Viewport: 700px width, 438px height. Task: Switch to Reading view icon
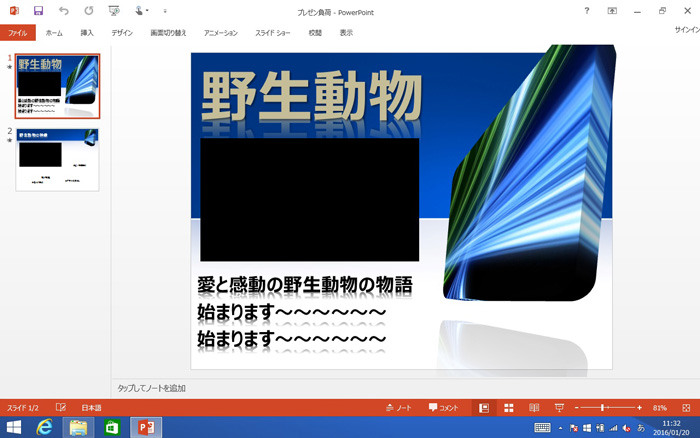pos(534,408)
